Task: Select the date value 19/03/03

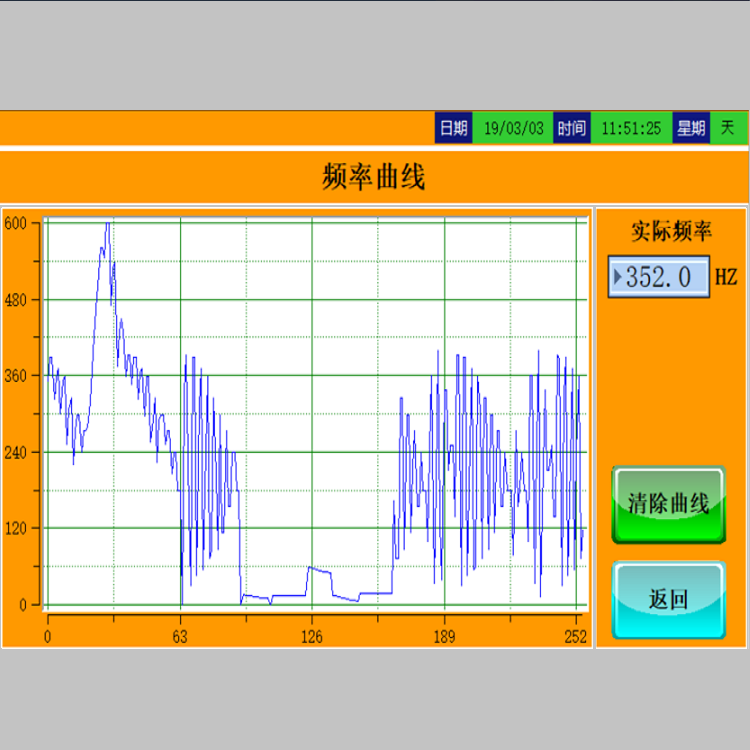Action: (512, 128)
